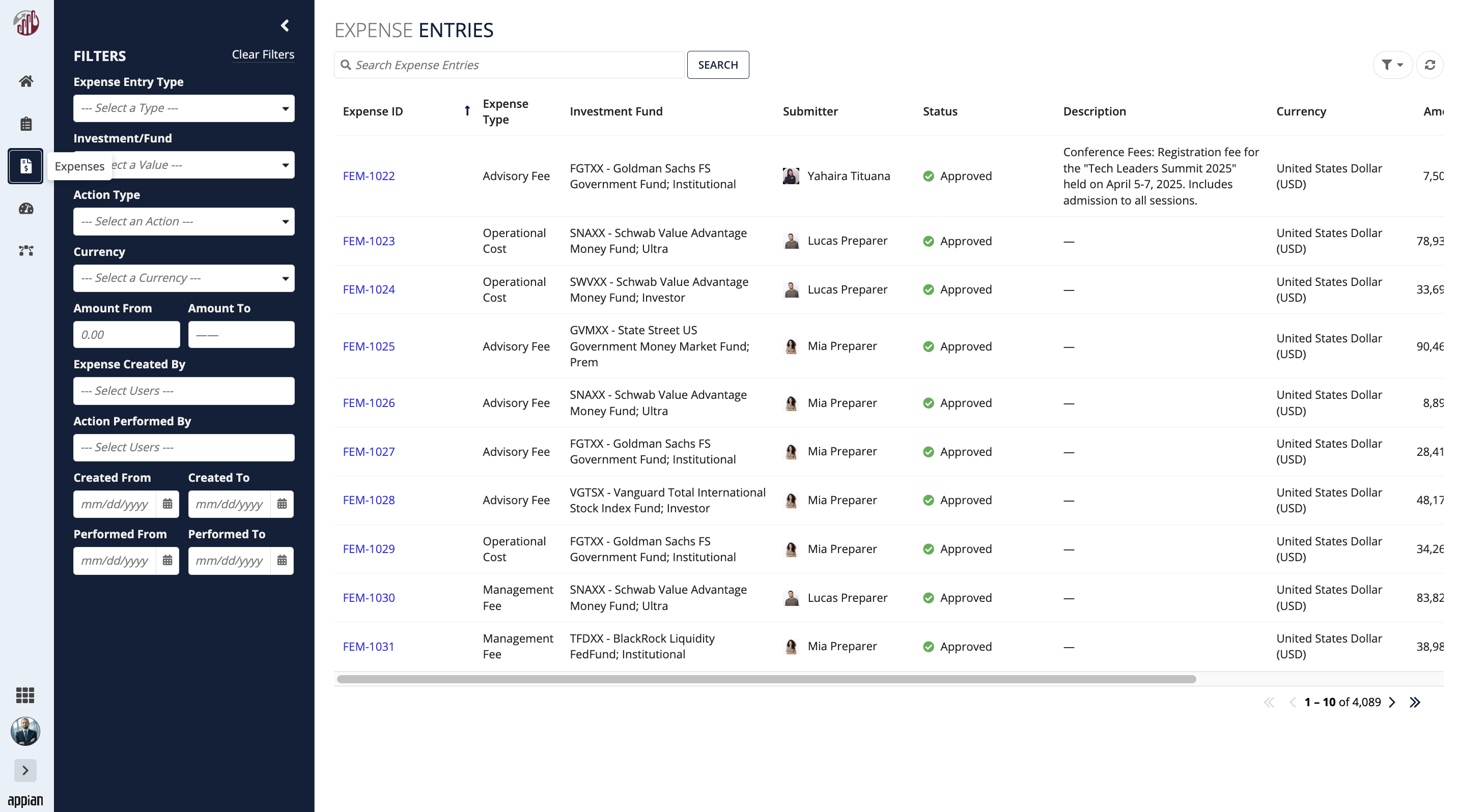Open the Performed To calendar picker
The image size is (1458, 812).
tap(282, 560)
